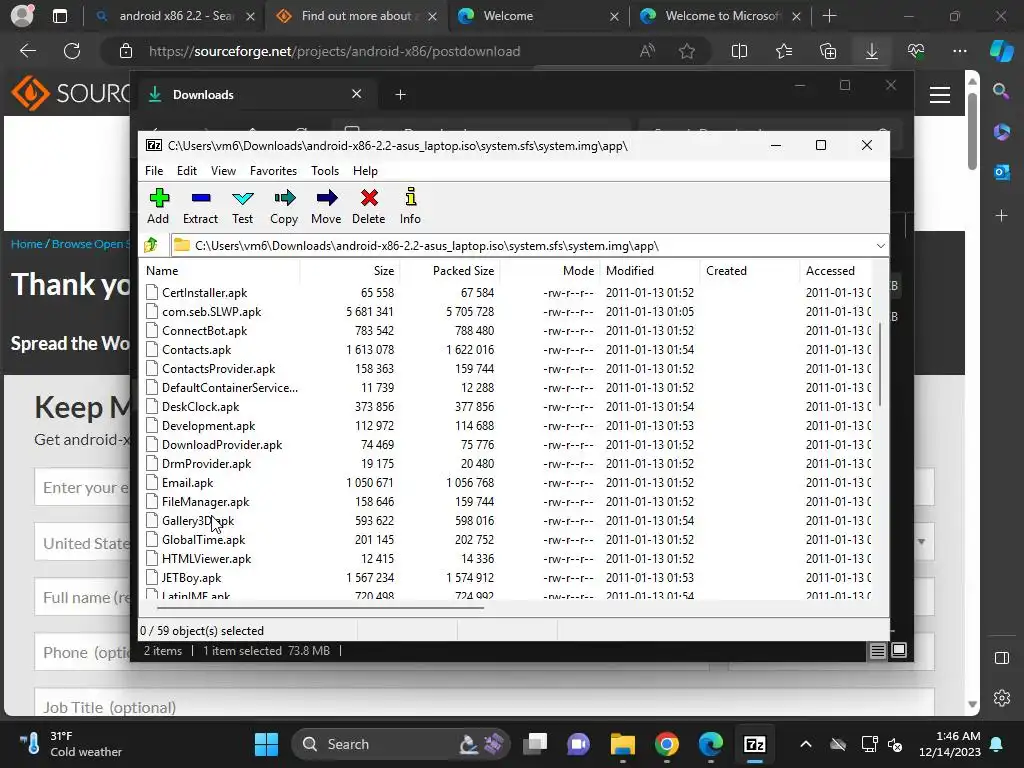Click the Extract toolbar icon
This screenshot has width=1024, height=768.
tap(200, 206)
